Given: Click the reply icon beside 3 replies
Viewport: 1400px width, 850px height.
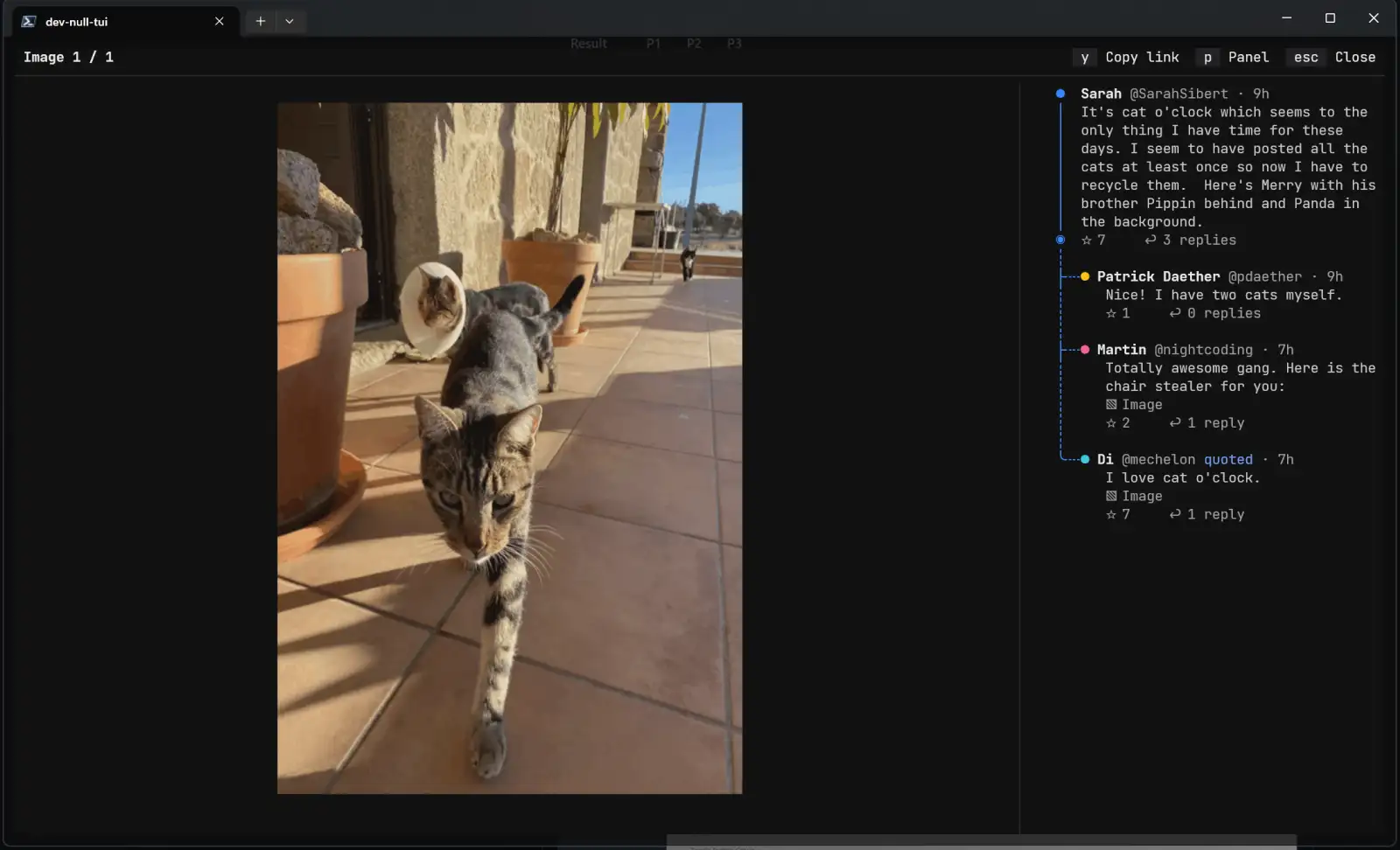Looking at the screenshot, I should pyautogui.click(x=1151, y=240).
